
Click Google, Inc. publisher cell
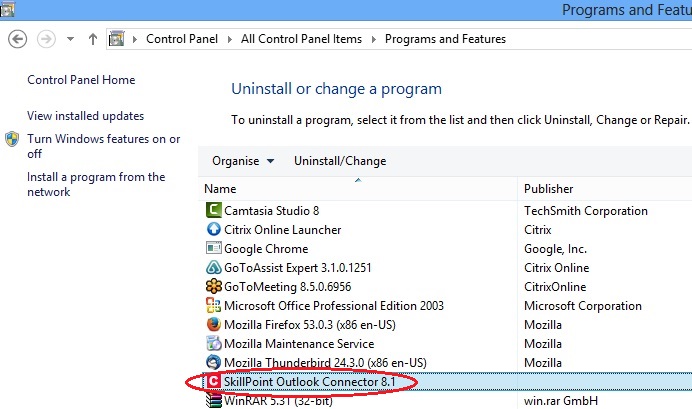tap(555, 249)
